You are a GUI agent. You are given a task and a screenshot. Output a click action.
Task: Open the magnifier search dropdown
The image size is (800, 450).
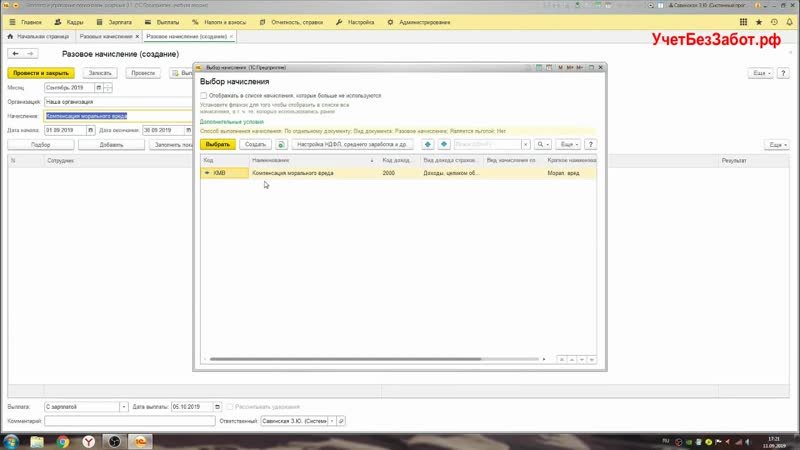click(x=542, y=144)
